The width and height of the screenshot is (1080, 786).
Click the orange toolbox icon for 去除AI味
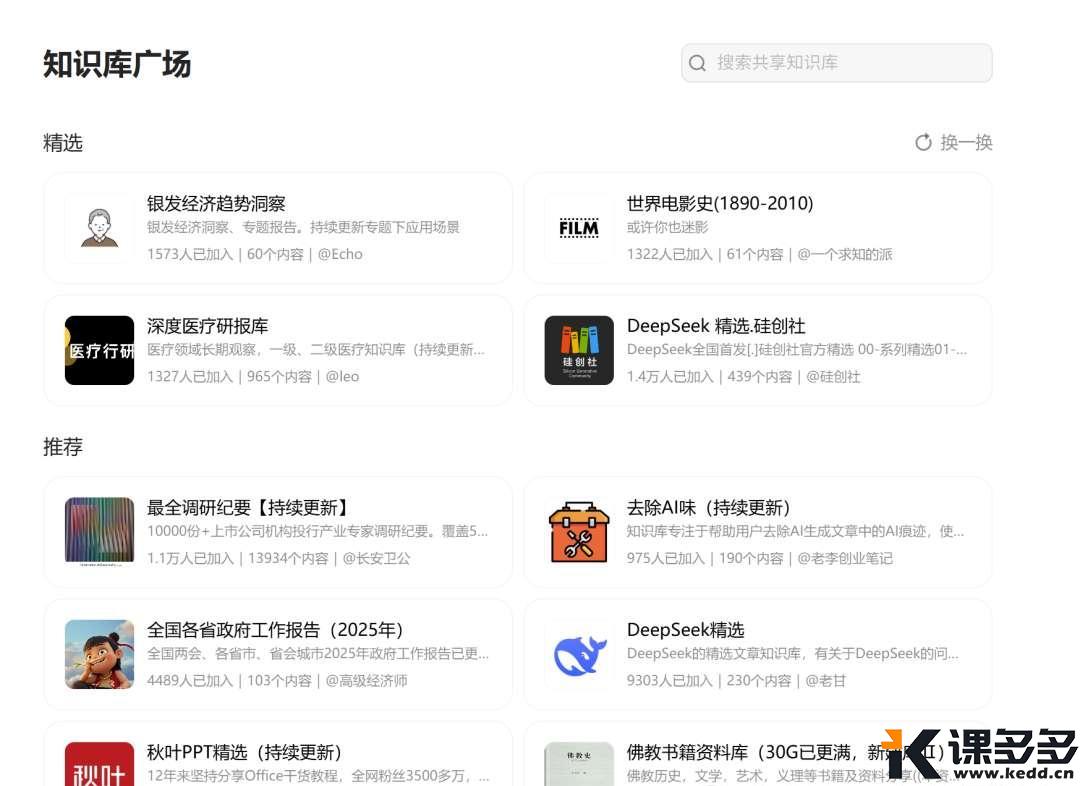[579, 532]
